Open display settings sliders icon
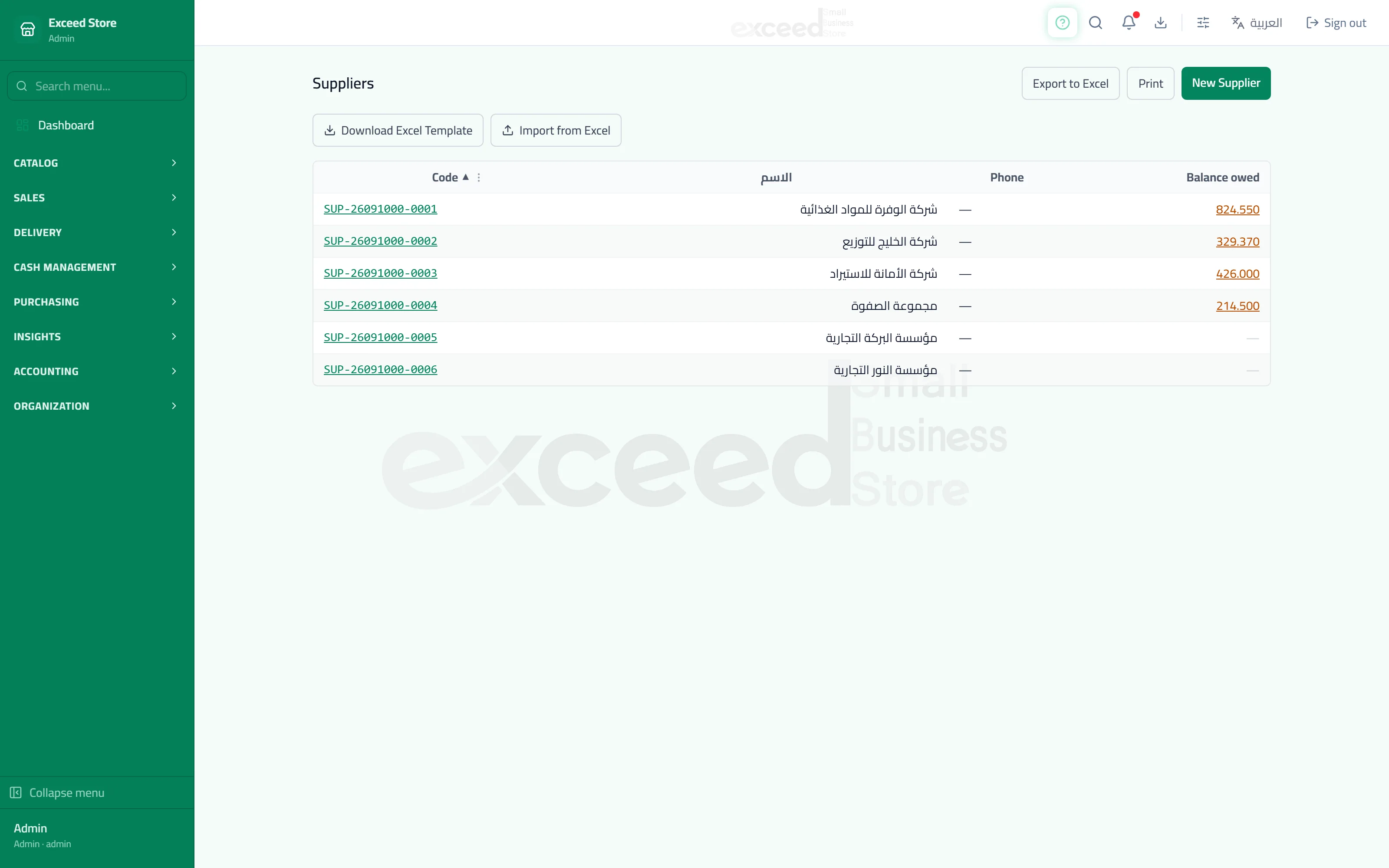The height and width of the screenshot is (868, 1389). [x=1203, y=23]
